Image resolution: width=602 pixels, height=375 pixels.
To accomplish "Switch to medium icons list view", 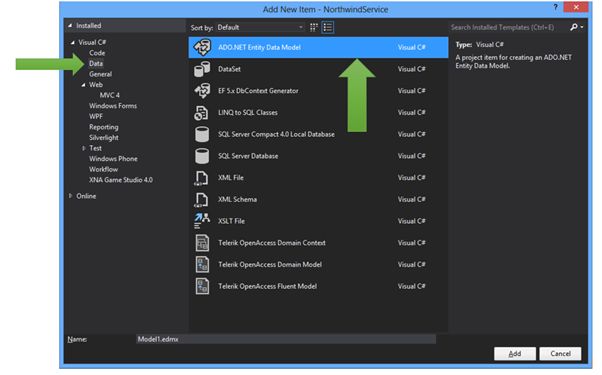I will coord(327,27).
